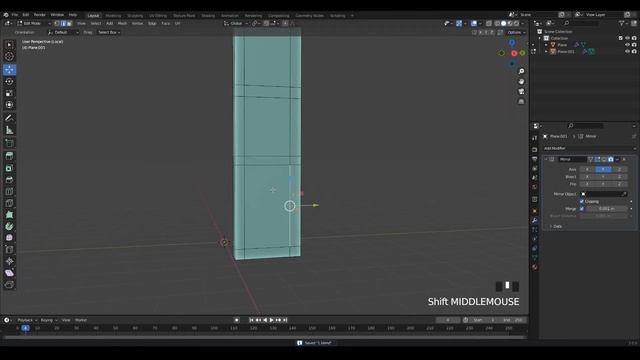Select the Poly Build tool
The image size is (640, 360).
pos(9,215)
